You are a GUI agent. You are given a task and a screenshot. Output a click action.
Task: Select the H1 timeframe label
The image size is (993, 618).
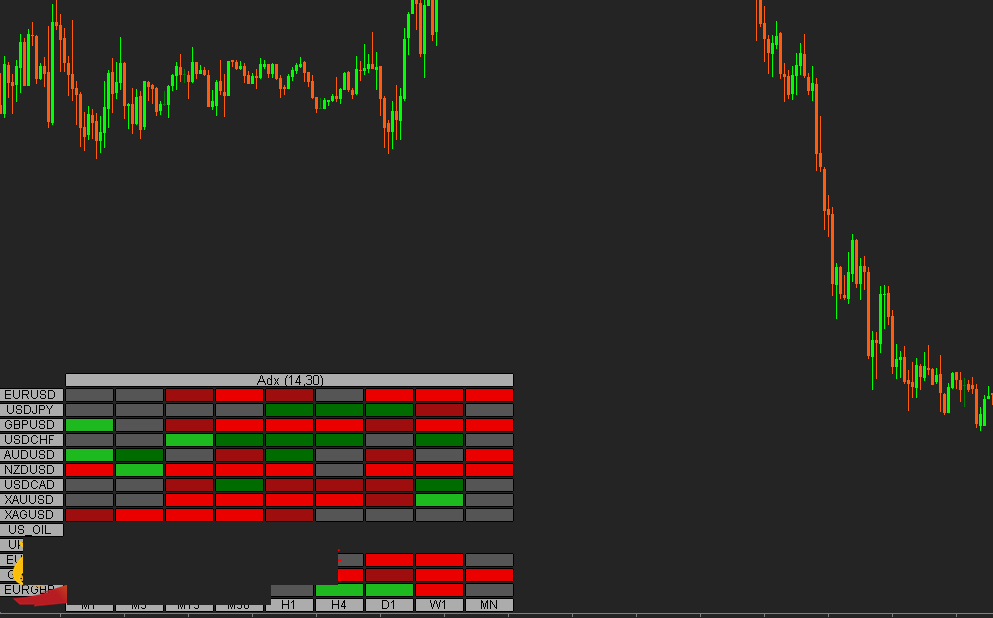(289, 605)
